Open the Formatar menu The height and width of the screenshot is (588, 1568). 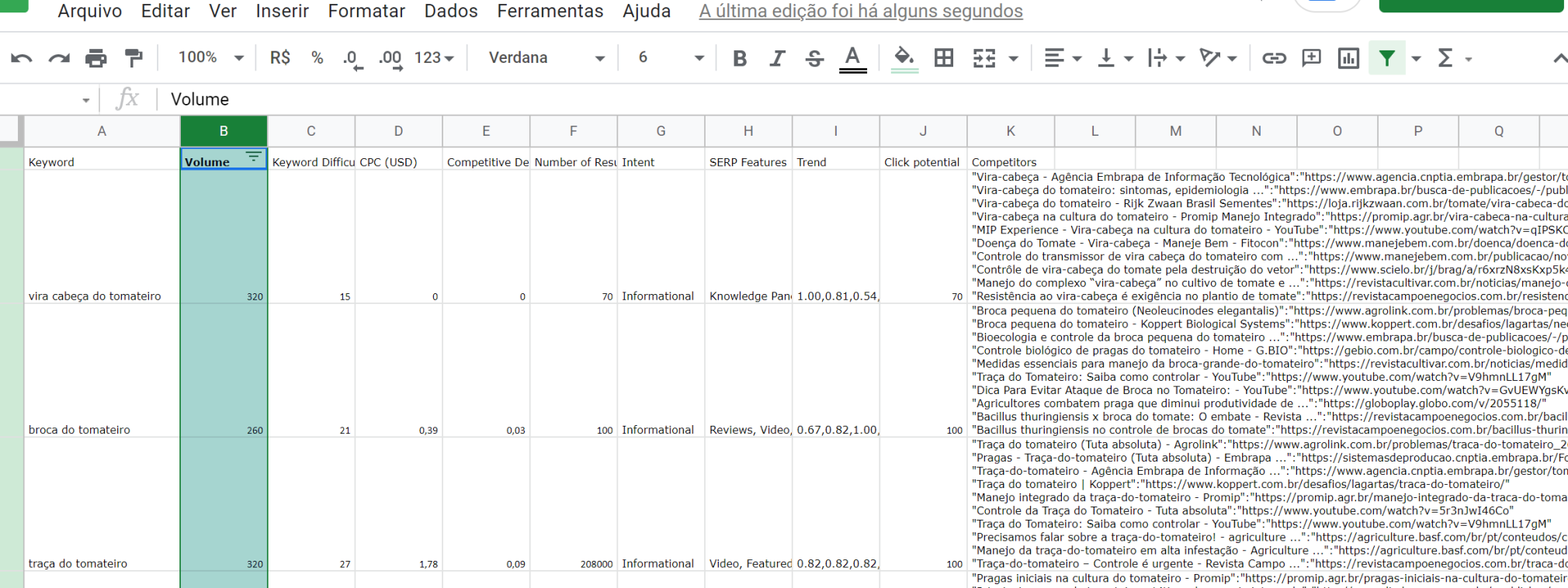[366, 12]
